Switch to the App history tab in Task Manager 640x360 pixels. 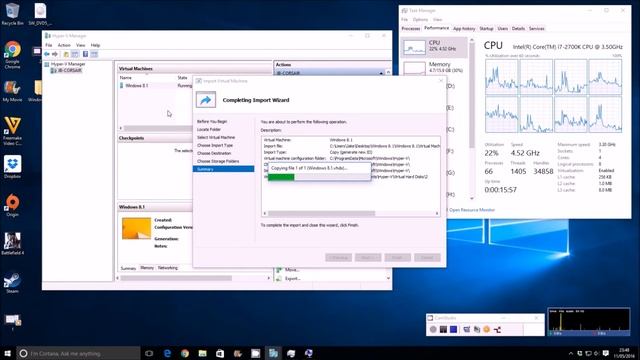464,29
